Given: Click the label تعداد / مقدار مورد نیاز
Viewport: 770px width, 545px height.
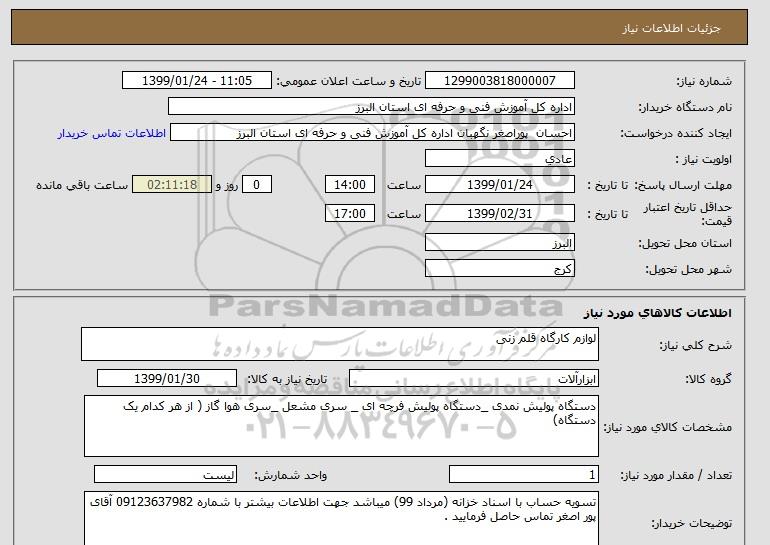Looking at the screenshot, I should (x=676, y=475).
